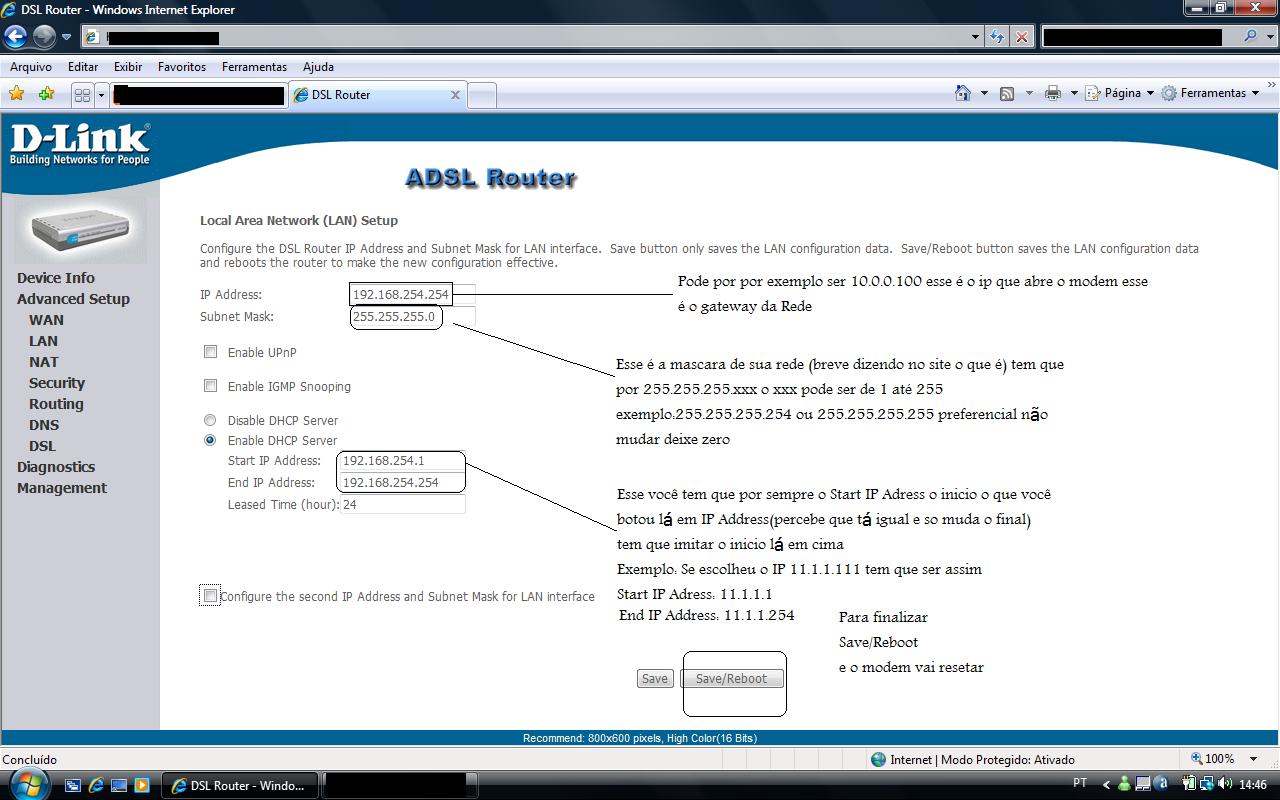Open the Ajuda menu
The height and width of the screenshot is (800, 1280).
tap(318, 67)
